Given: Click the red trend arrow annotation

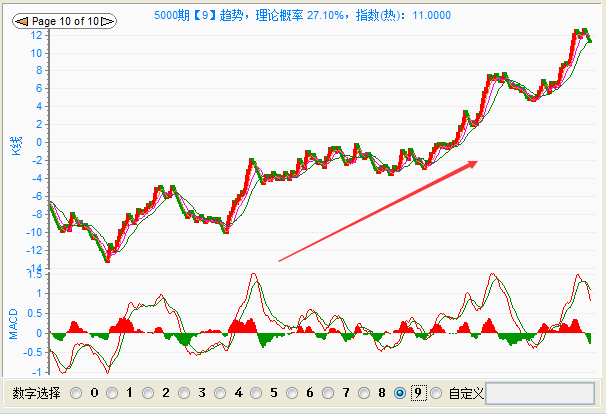Looking at the screenshot, I should pos(378,211).
